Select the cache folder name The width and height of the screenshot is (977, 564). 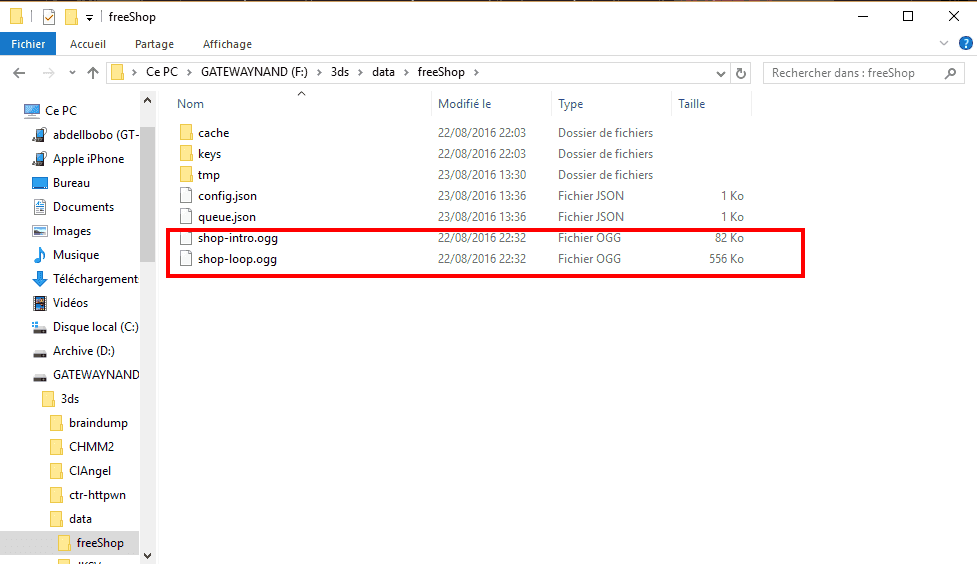[x=213, y=133]
